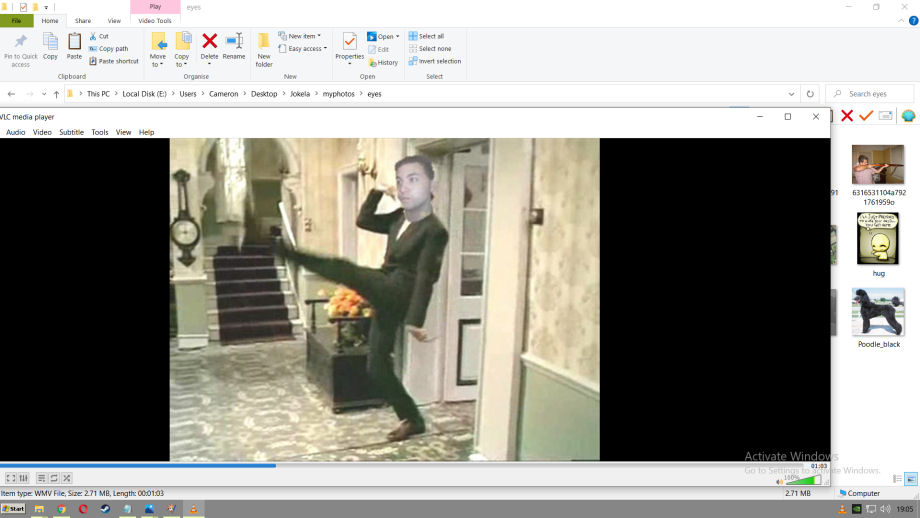Go up one folder level arrow
This screenshot has height=518, width=920.
point(56,94)
